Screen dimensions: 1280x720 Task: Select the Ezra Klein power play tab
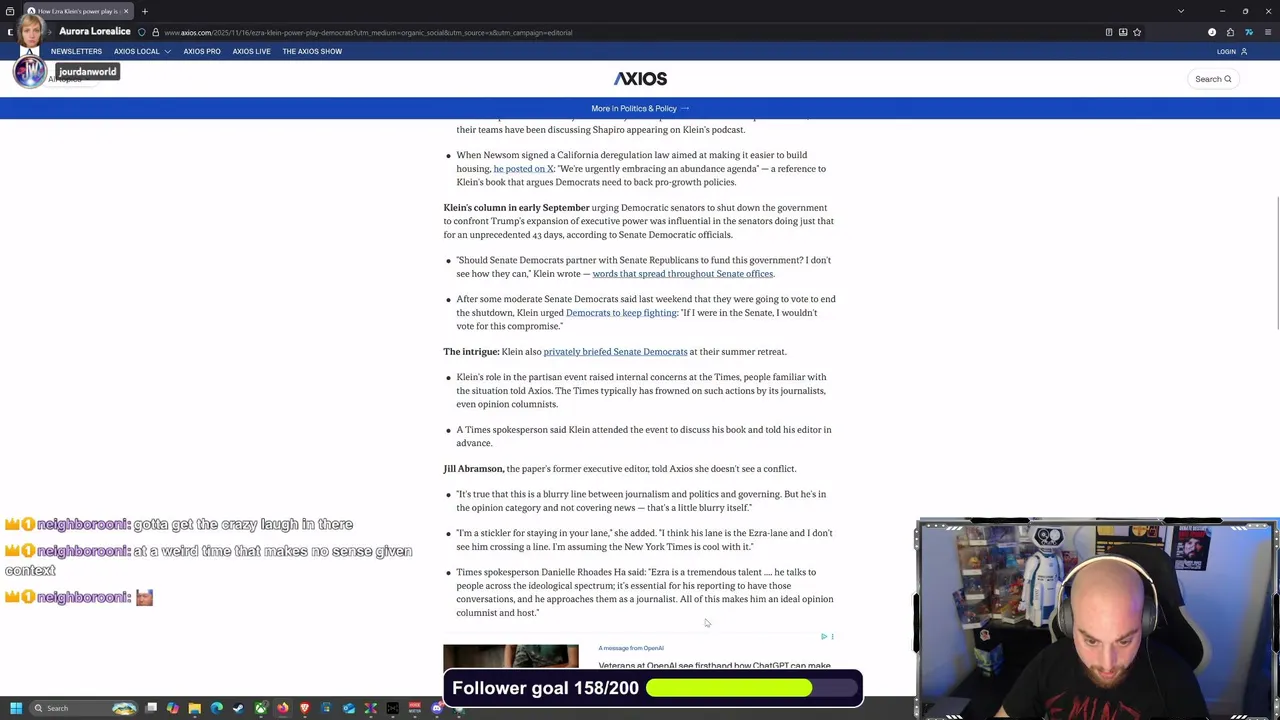[77, 11]
